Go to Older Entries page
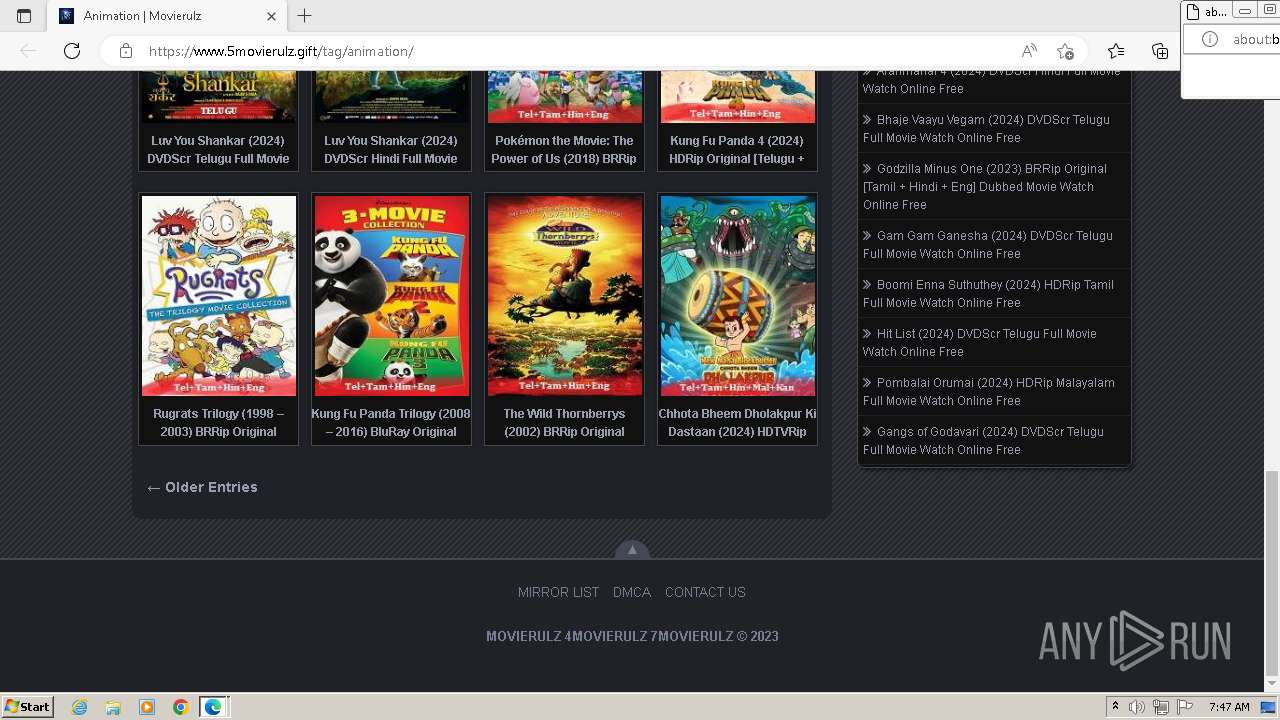The width and height of the screenshot is (1280, 720). click(202, 487)
